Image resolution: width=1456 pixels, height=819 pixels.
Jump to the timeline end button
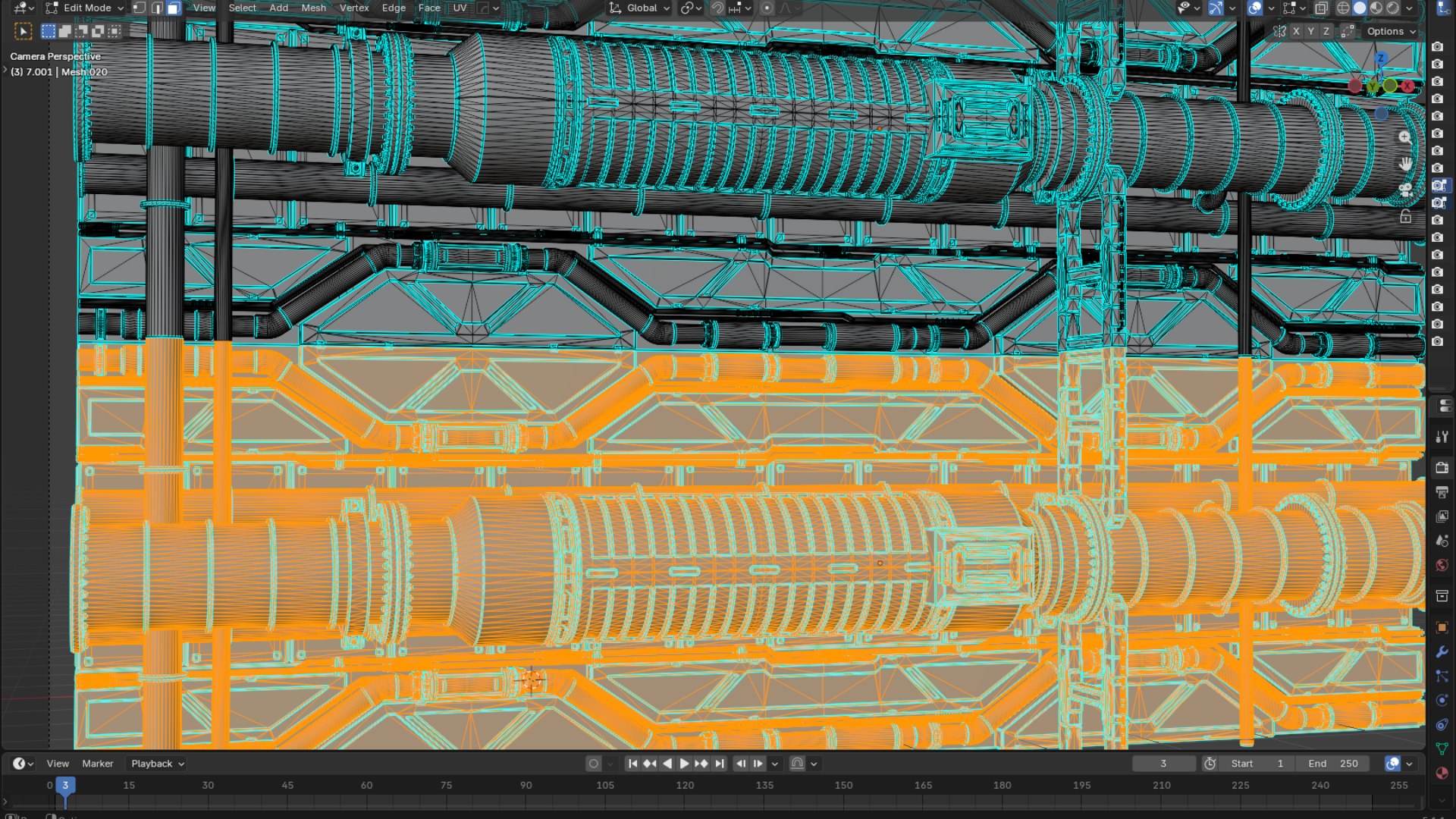720,764
